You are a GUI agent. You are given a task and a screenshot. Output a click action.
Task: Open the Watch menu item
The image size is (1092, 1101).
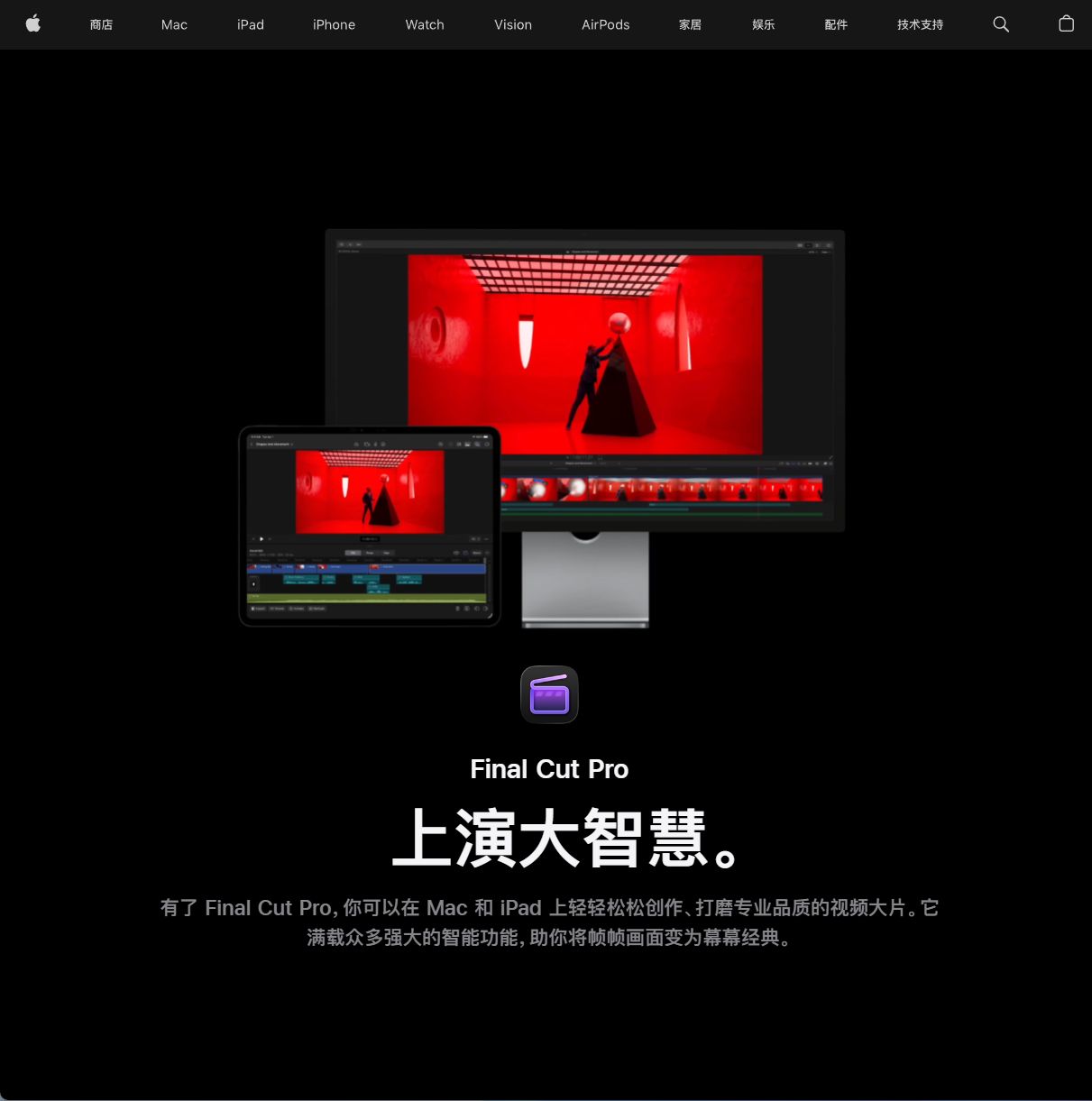coord(425,24)
